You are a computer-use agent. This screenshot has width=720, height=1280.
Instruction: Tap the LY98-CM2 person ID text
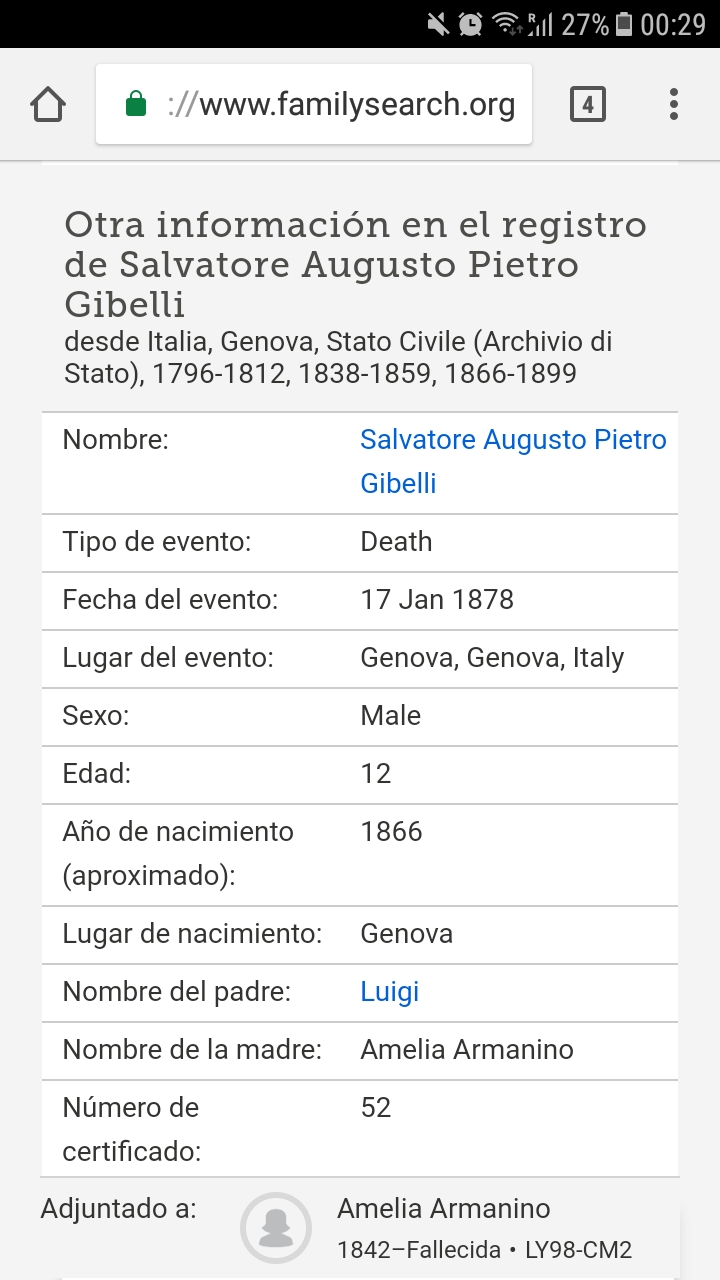click(583, 1250)
